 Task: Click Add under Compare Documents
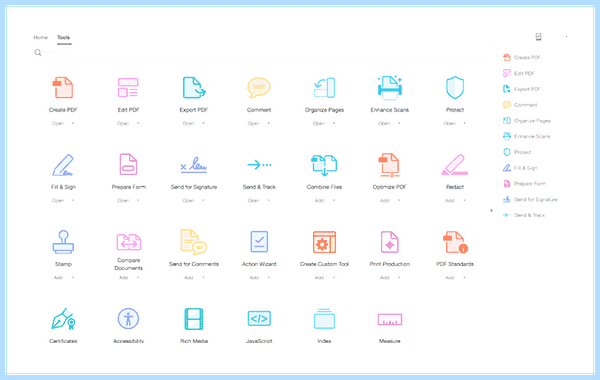pyautogui.click(x=123, y=277)
